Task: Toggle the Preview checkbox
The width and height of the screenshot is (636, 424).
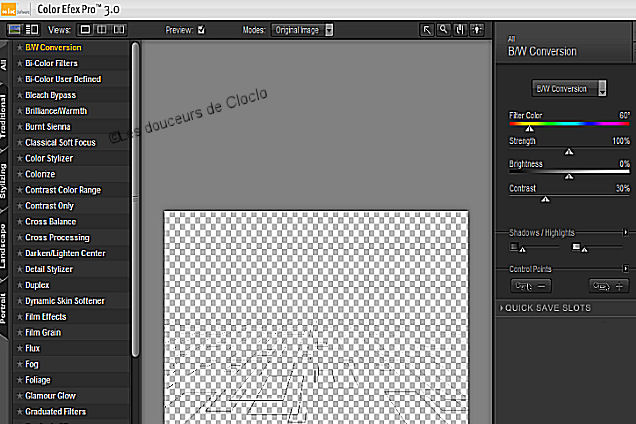Action: tap(202, 30)
